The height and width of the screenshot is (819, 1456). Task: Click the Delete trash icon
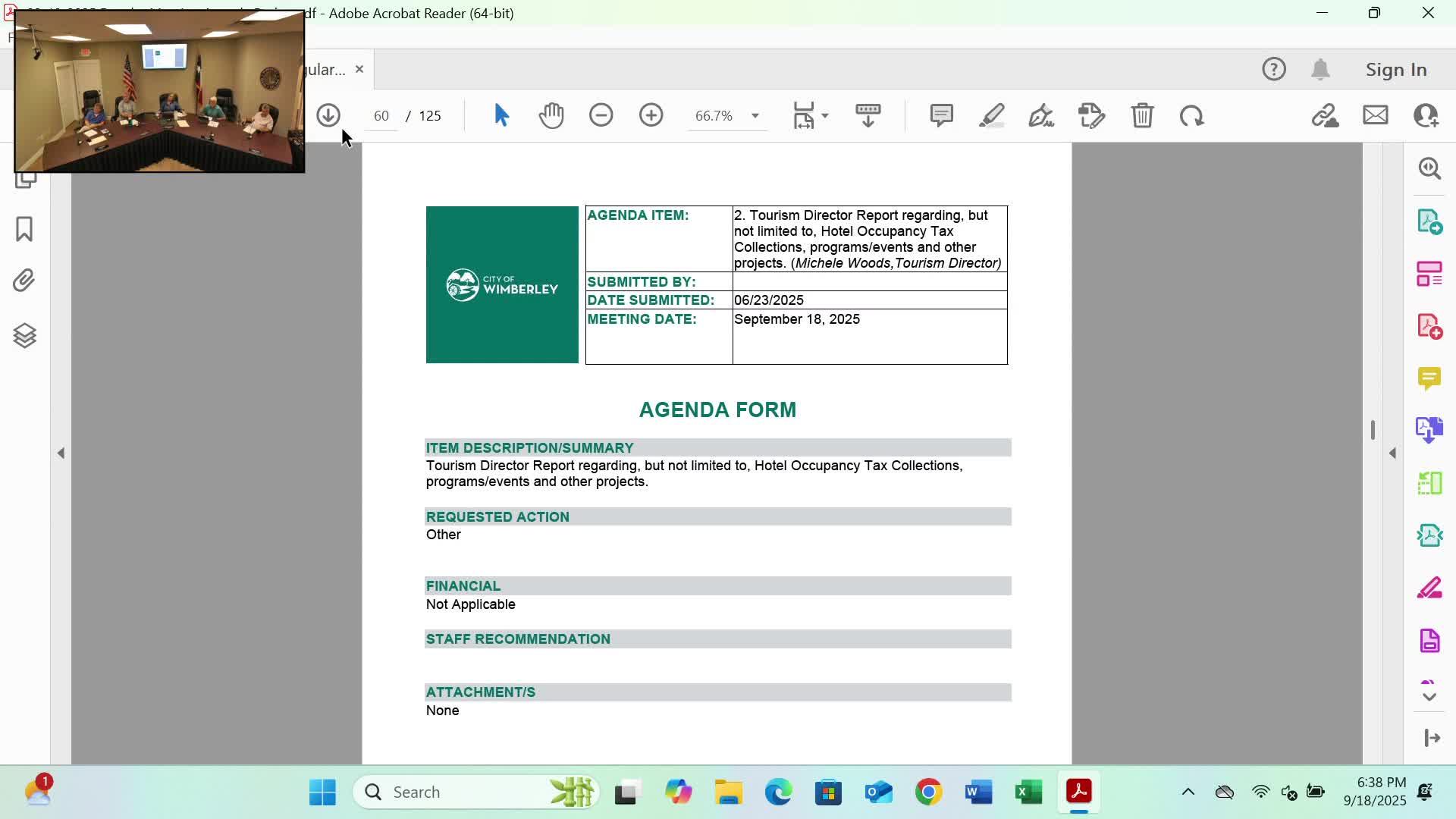coord(1142,115)
